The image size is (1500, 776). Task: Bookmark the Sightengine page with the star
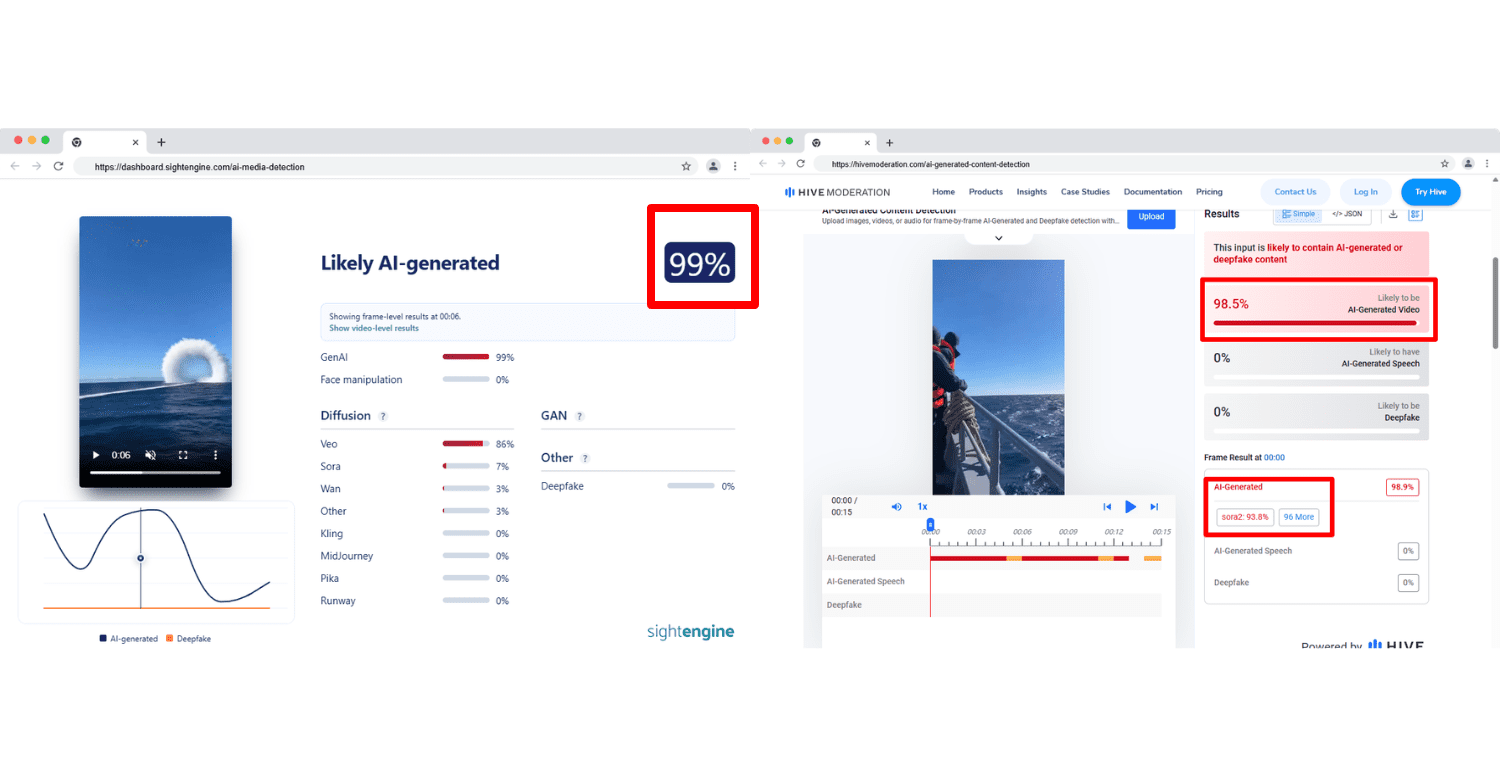coord(686,167)
